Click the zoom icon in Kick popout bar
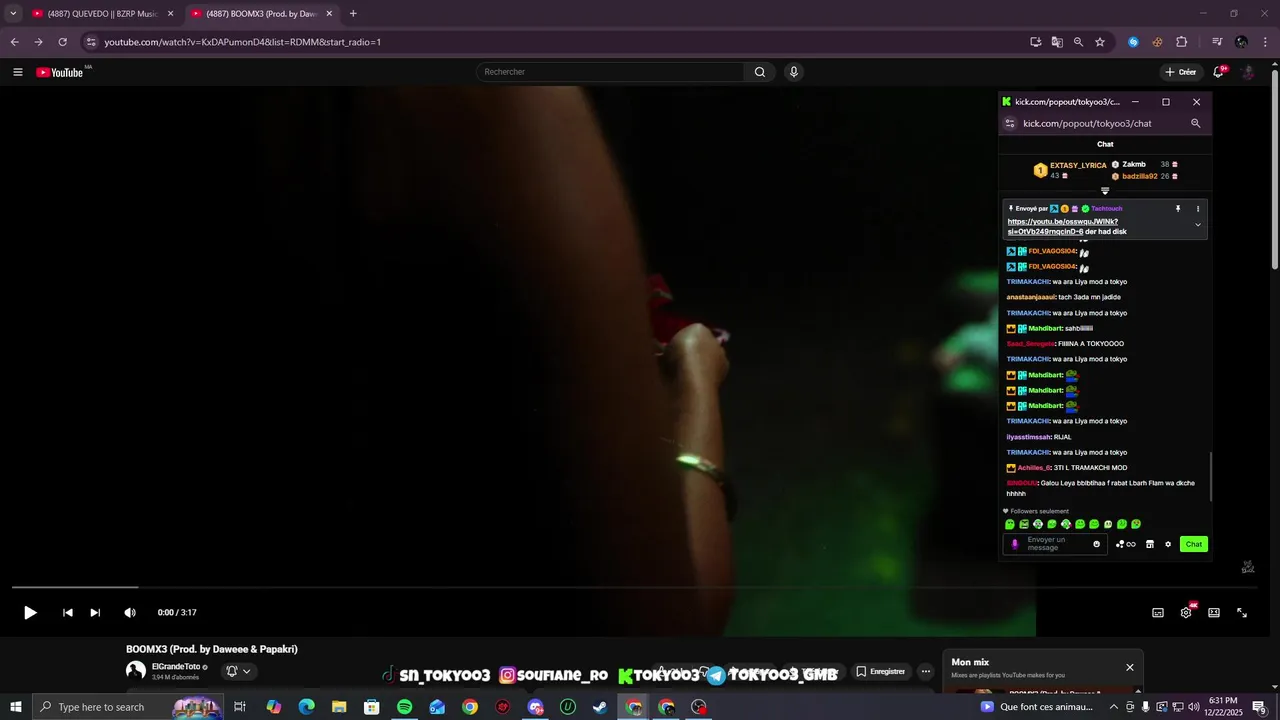The width and height of the screenshot is (1280, 720). (x=1195, y=123)
